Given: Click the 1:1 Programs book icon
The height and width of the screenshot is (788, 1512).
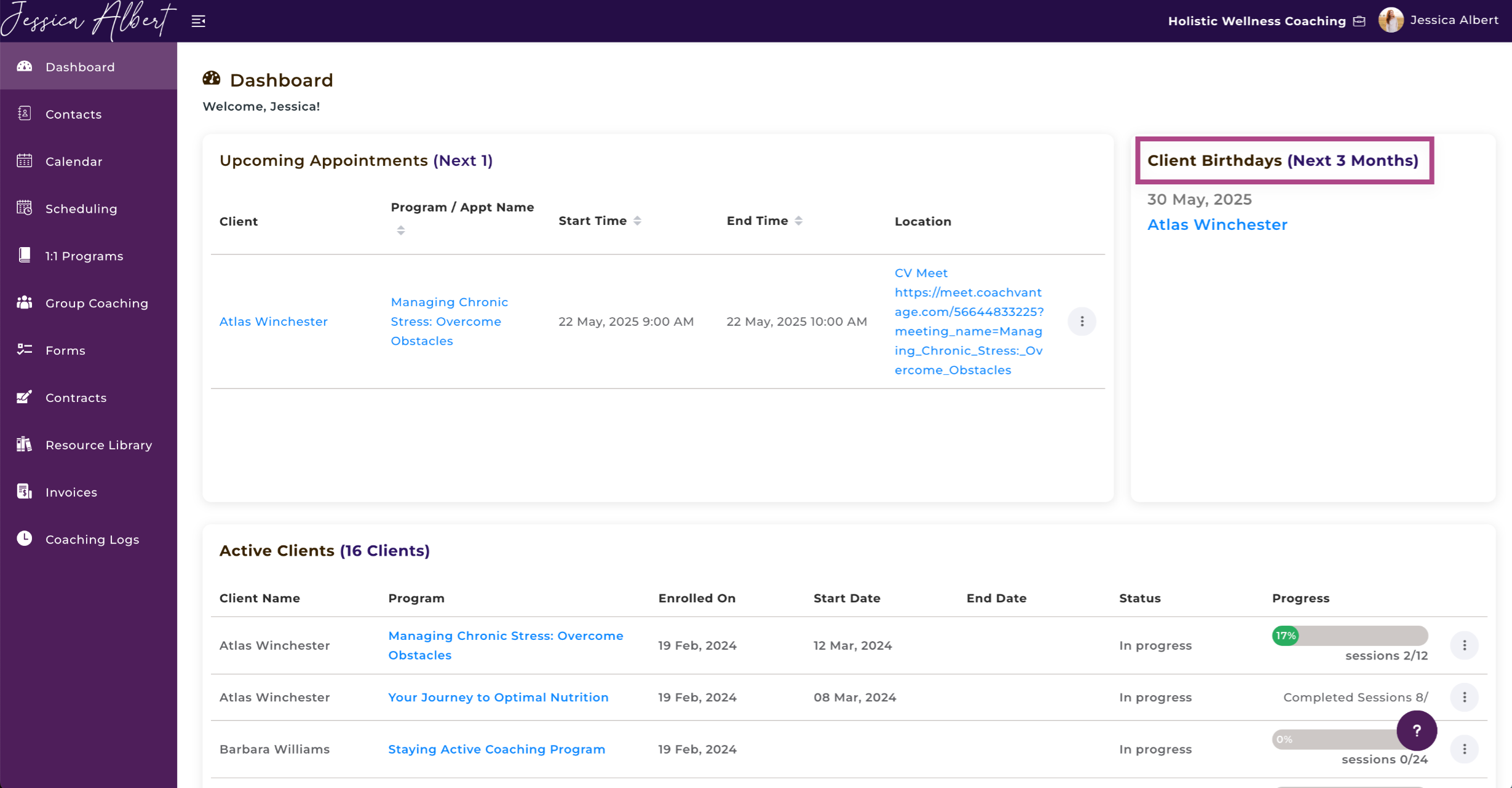Looking at the screenshot, I should [x=25, y=255].
